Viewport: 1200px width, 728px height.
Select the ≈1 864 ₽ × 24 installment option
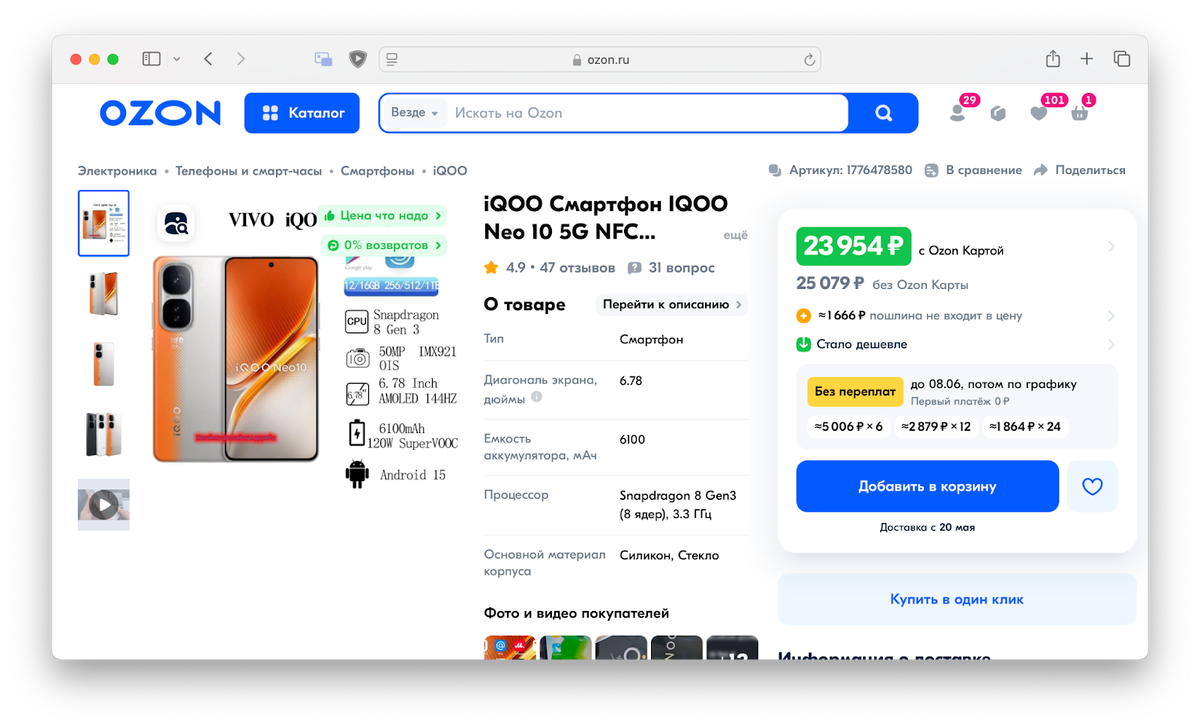[x=1024, y=427]
